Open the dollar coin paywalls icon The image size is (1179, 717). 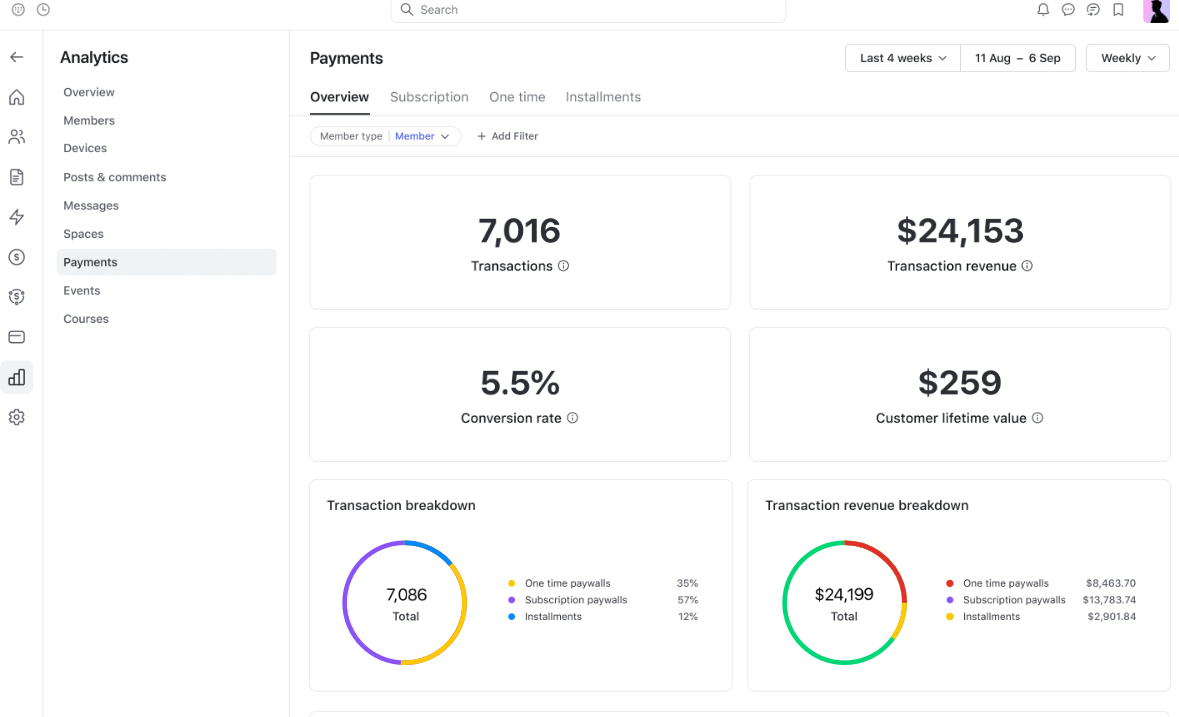pyautogui.click(x=17, y=257)
